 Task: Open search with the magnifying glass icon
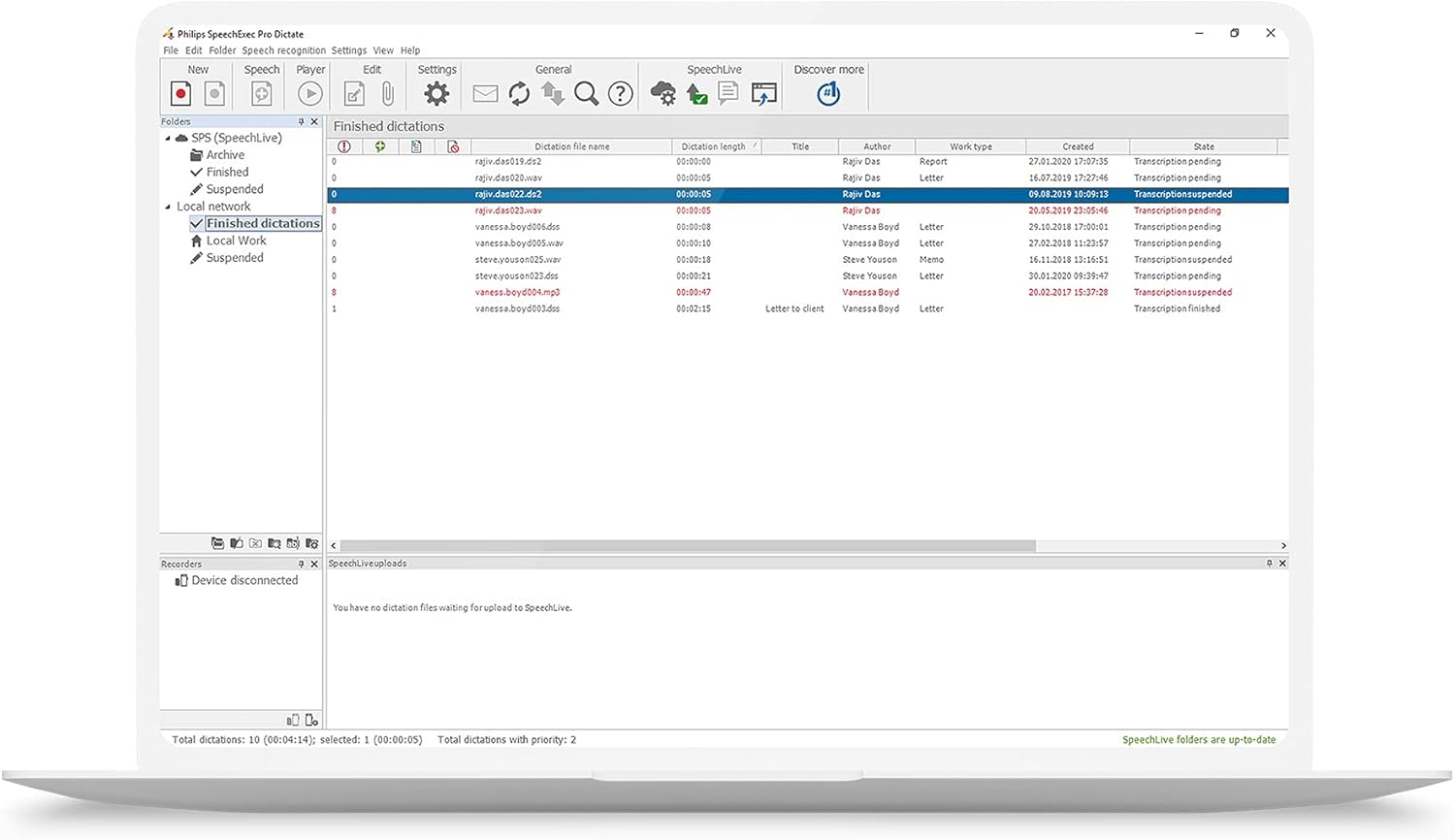point(586,93)
